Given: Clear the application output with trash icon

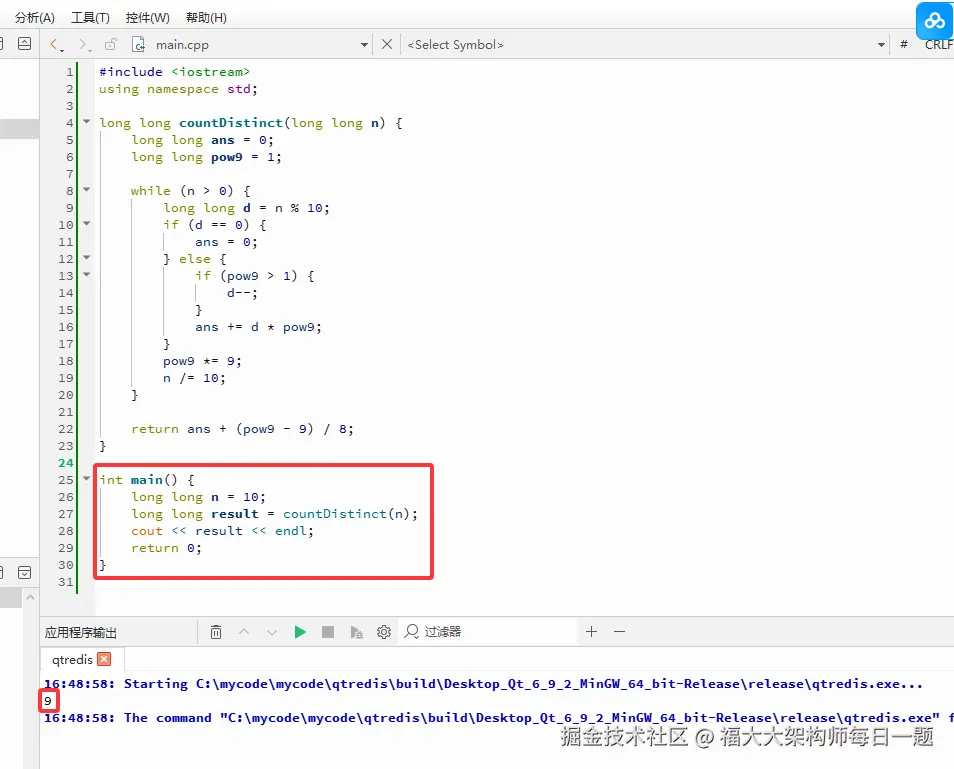Looking at the screenshot, I should point(216,632).
